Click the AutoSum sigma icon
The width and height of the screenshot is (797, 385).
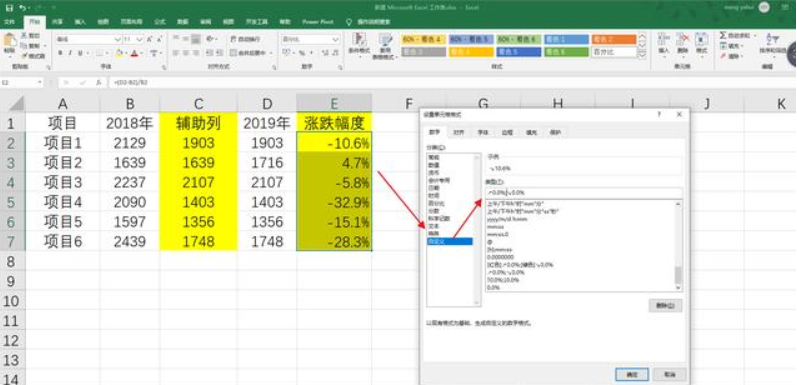point(723,36)
